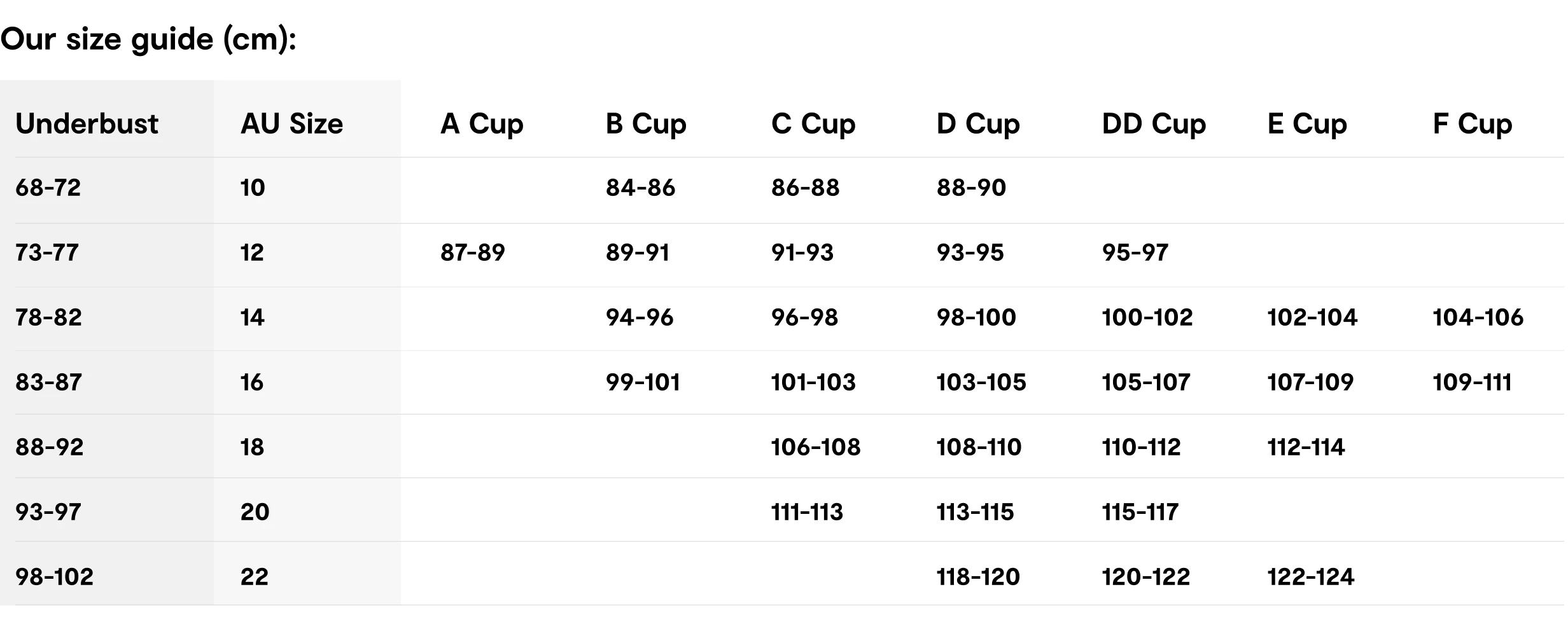Select the 112-114 E Cup value
Viewport: 1568px width, 629px height.
coord(1306,447)
